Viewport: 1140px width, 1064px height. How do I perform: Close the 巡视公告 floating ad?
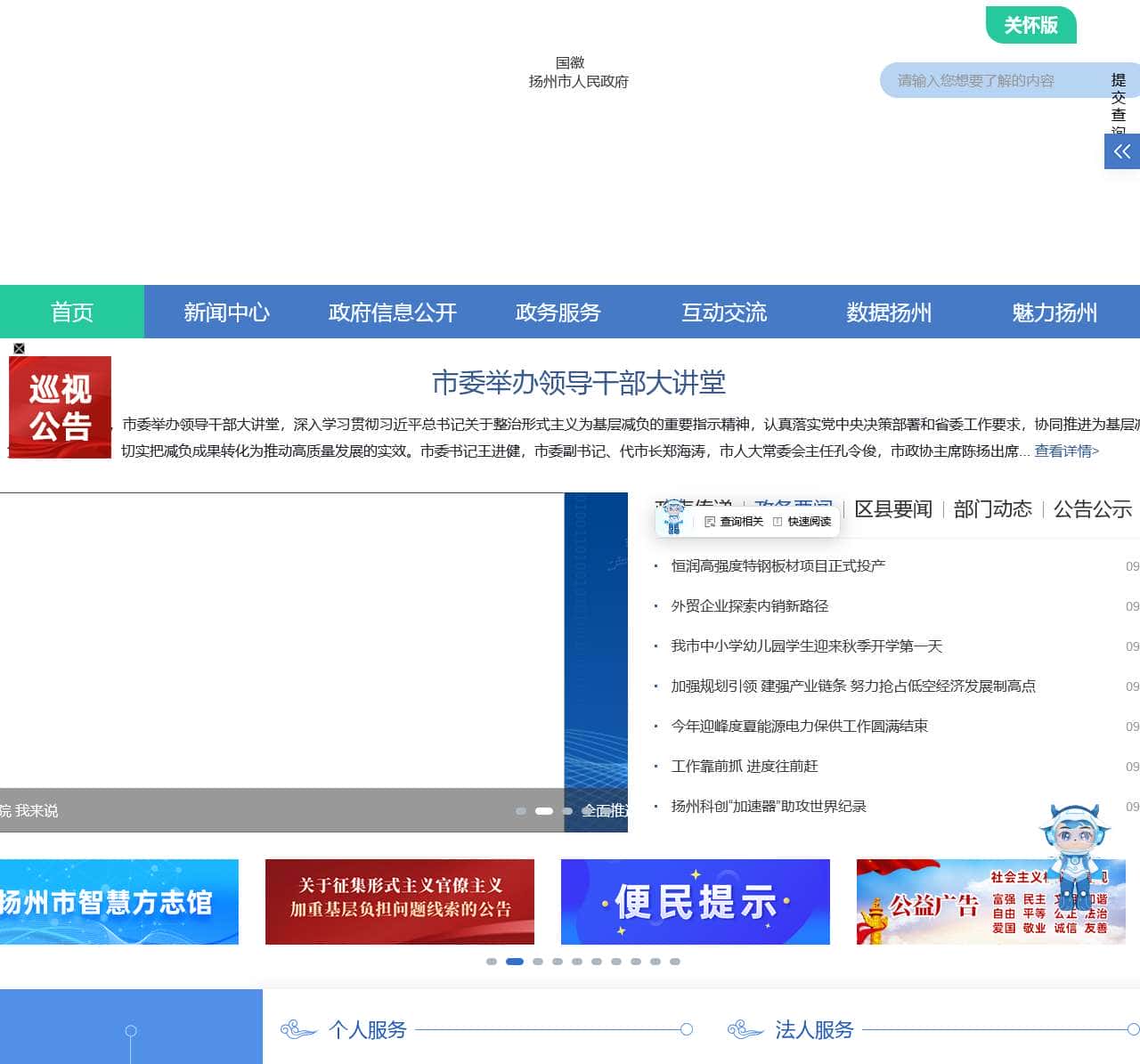coord(19,348)
